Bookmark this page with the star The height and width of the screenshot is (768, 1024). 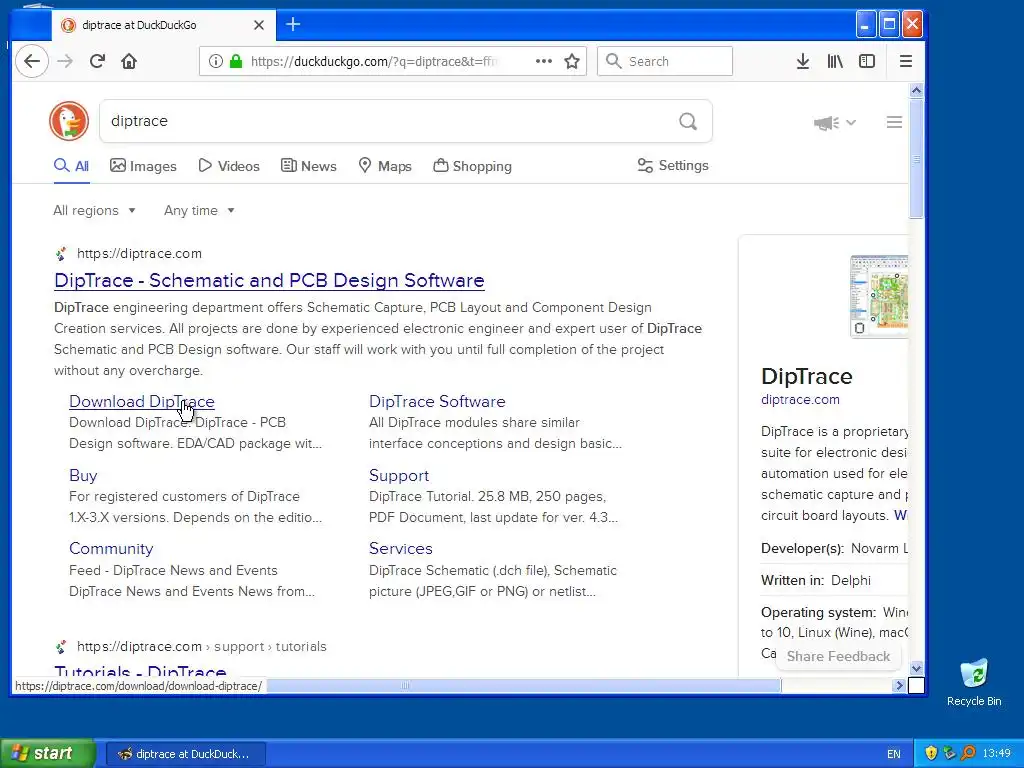[572, 61]
